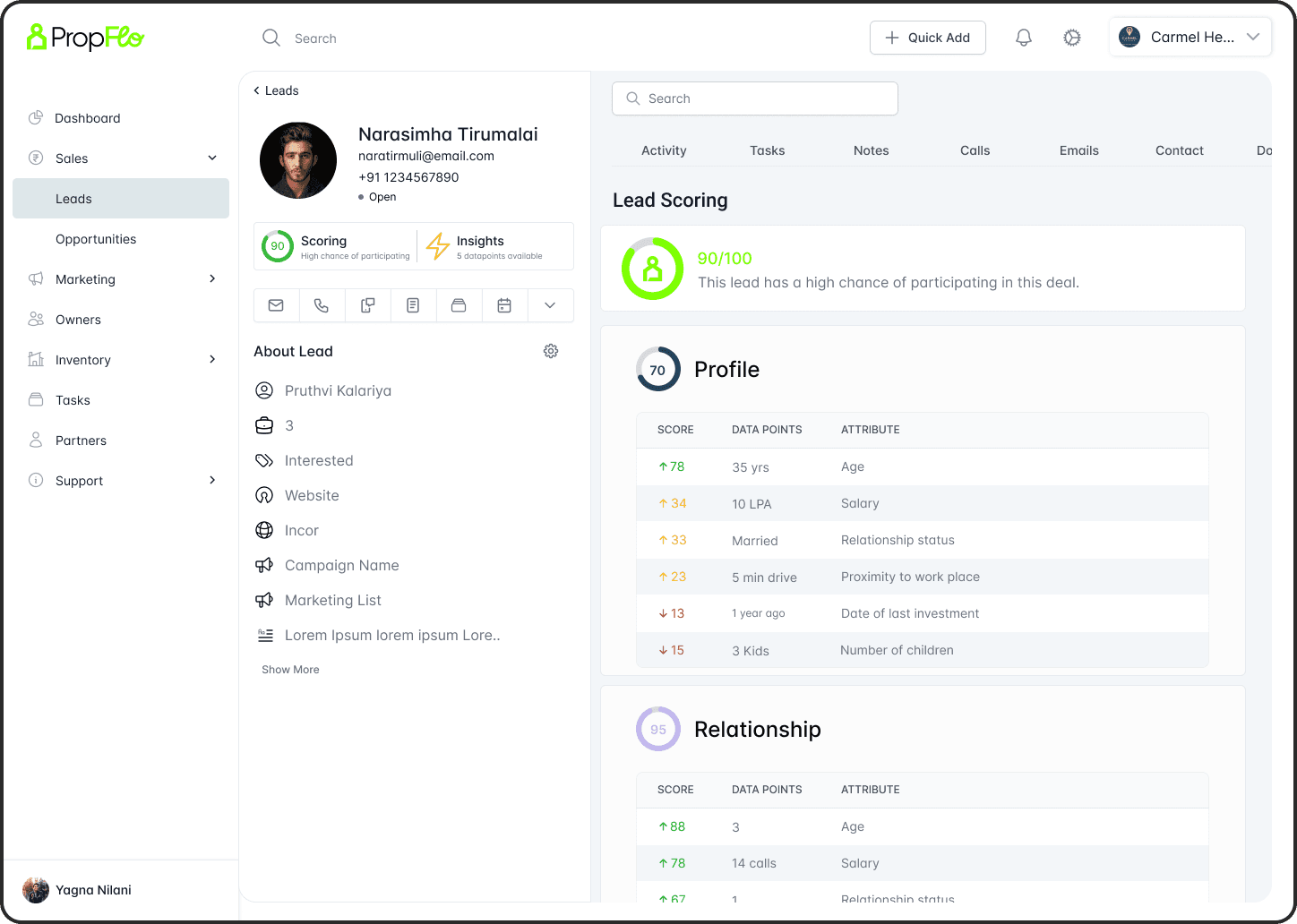
Task: Click the duplicate action icon in lead toolbar
Action: (x=367, y=305)
